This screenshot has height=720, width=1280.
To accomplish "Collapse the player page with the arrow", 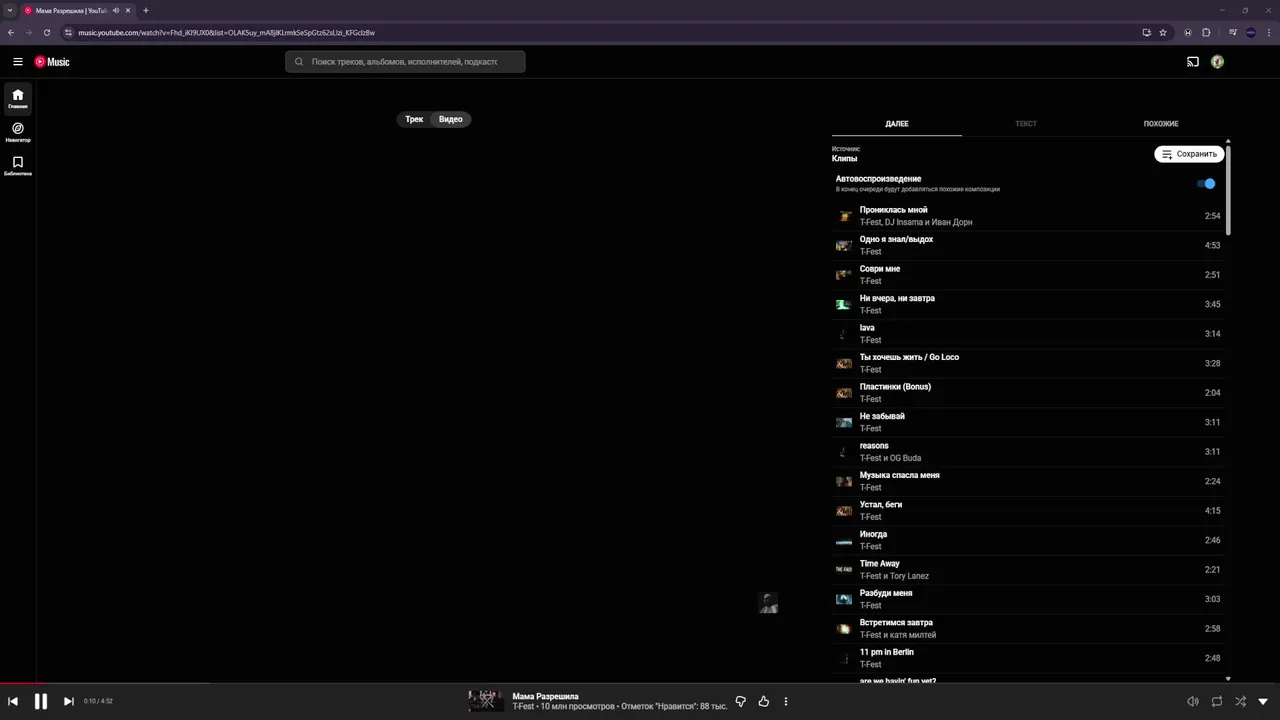I will 1263,702.
